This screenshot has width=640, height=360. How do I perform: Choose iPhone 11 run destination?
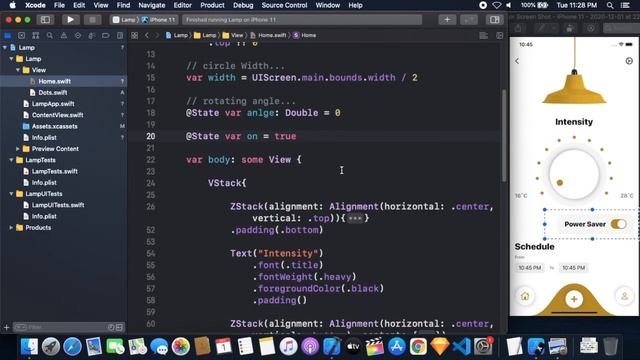[x=159, y=20]
